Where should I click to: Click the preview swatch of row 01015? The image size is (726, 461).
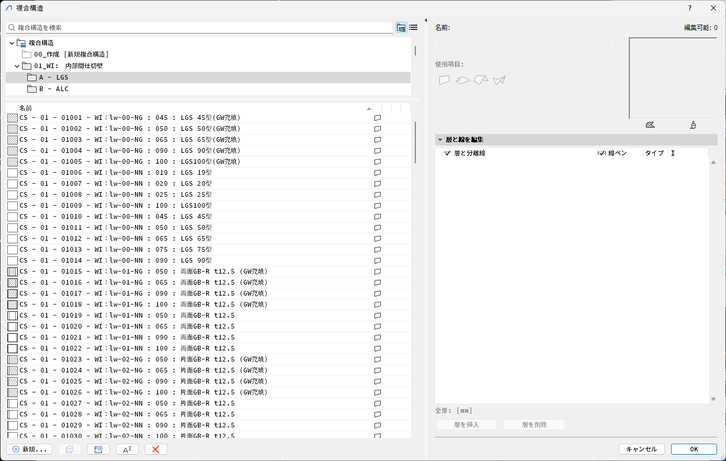click(13, 272)
